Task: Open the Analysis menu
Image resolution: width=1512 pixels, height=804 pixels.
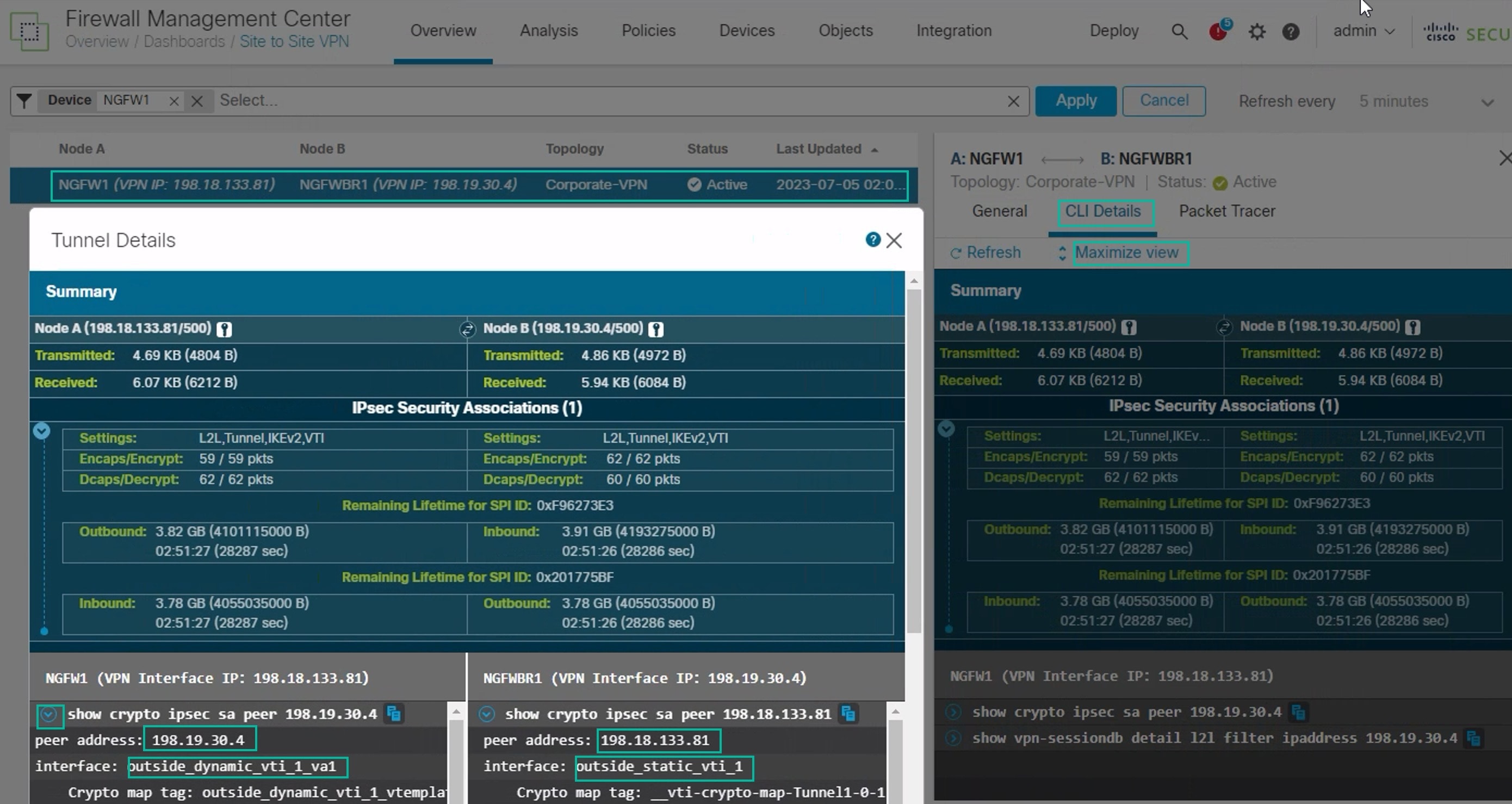Action: pyautogui.click(x=549, y=30)
